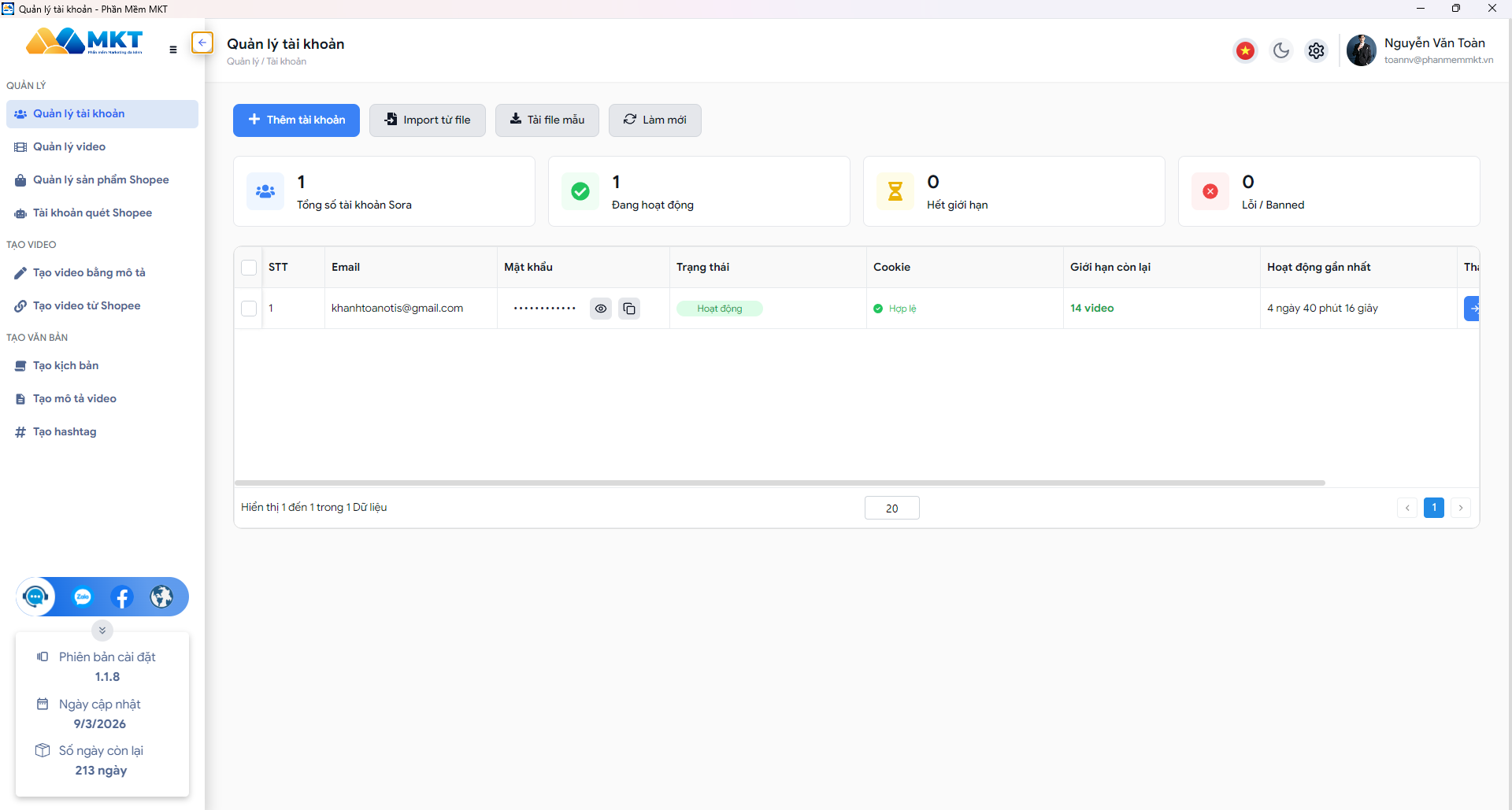
Task: Copy the password with the copy icon
Action: 629,309
